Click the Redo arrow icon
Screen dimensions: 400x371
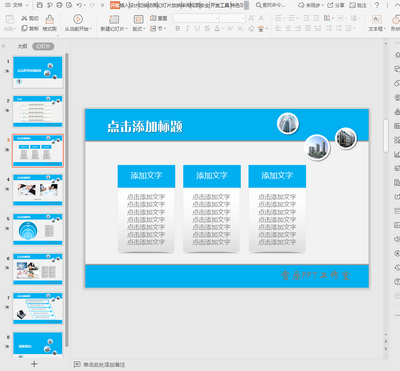pos(92,5)
